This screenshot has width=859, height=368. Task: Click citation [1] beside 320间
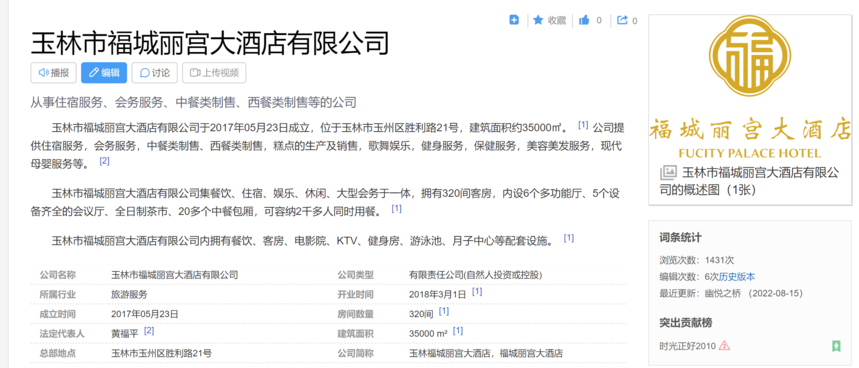(x=444, y=311)
